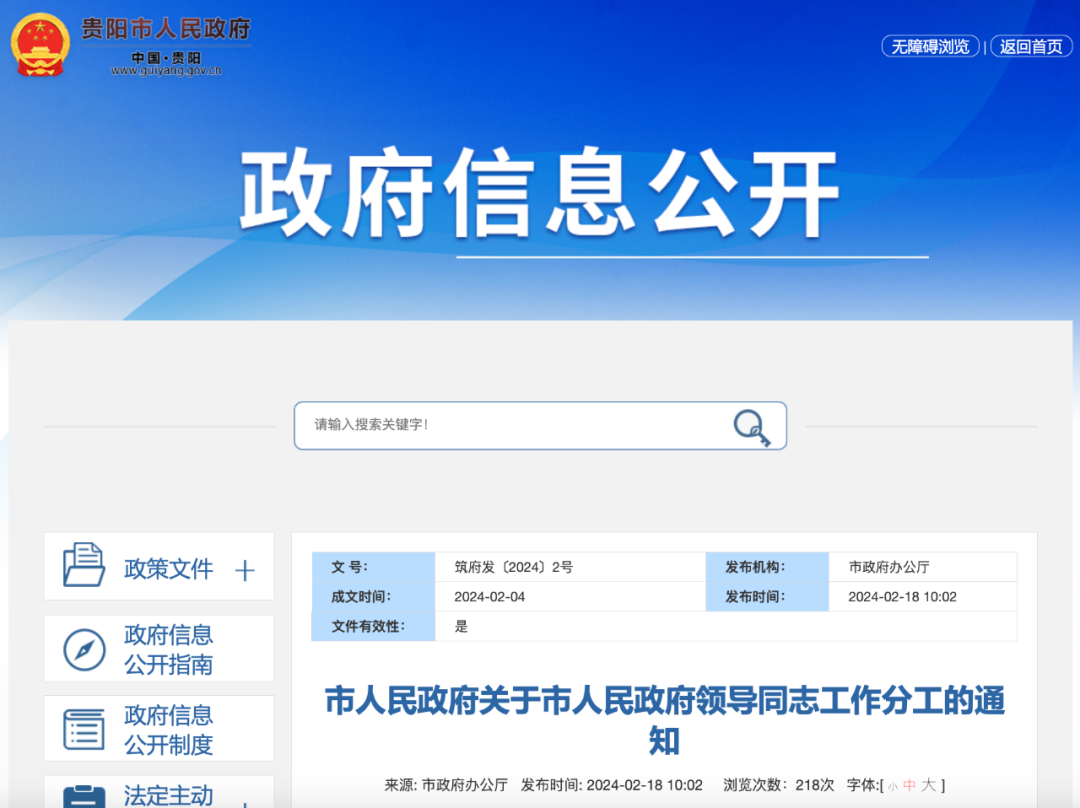Click the magnifying glass search icon
The width and height of the screenshot is (1080, 808).
pos(751,426)
